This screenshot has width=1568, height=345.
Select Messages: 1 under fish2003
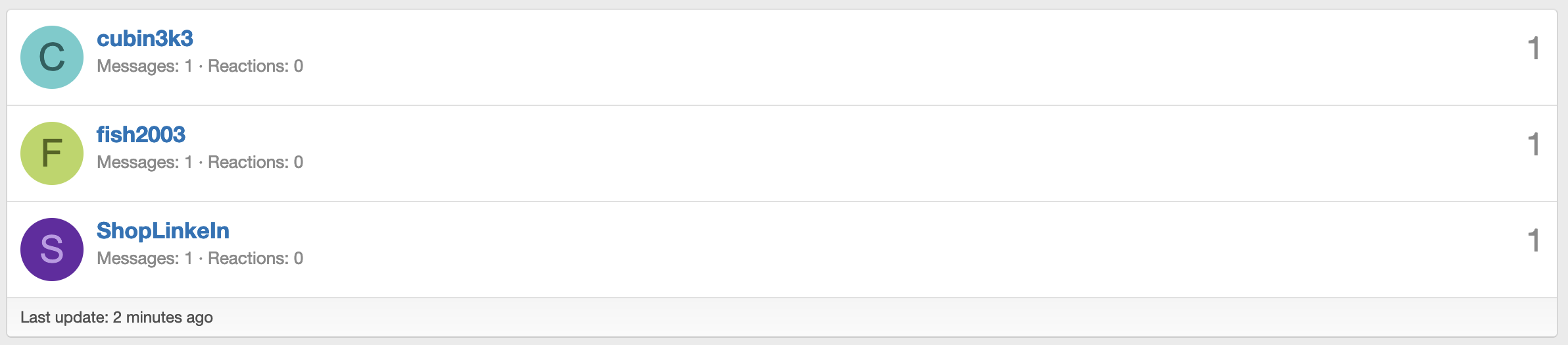(x=145, y=163)
